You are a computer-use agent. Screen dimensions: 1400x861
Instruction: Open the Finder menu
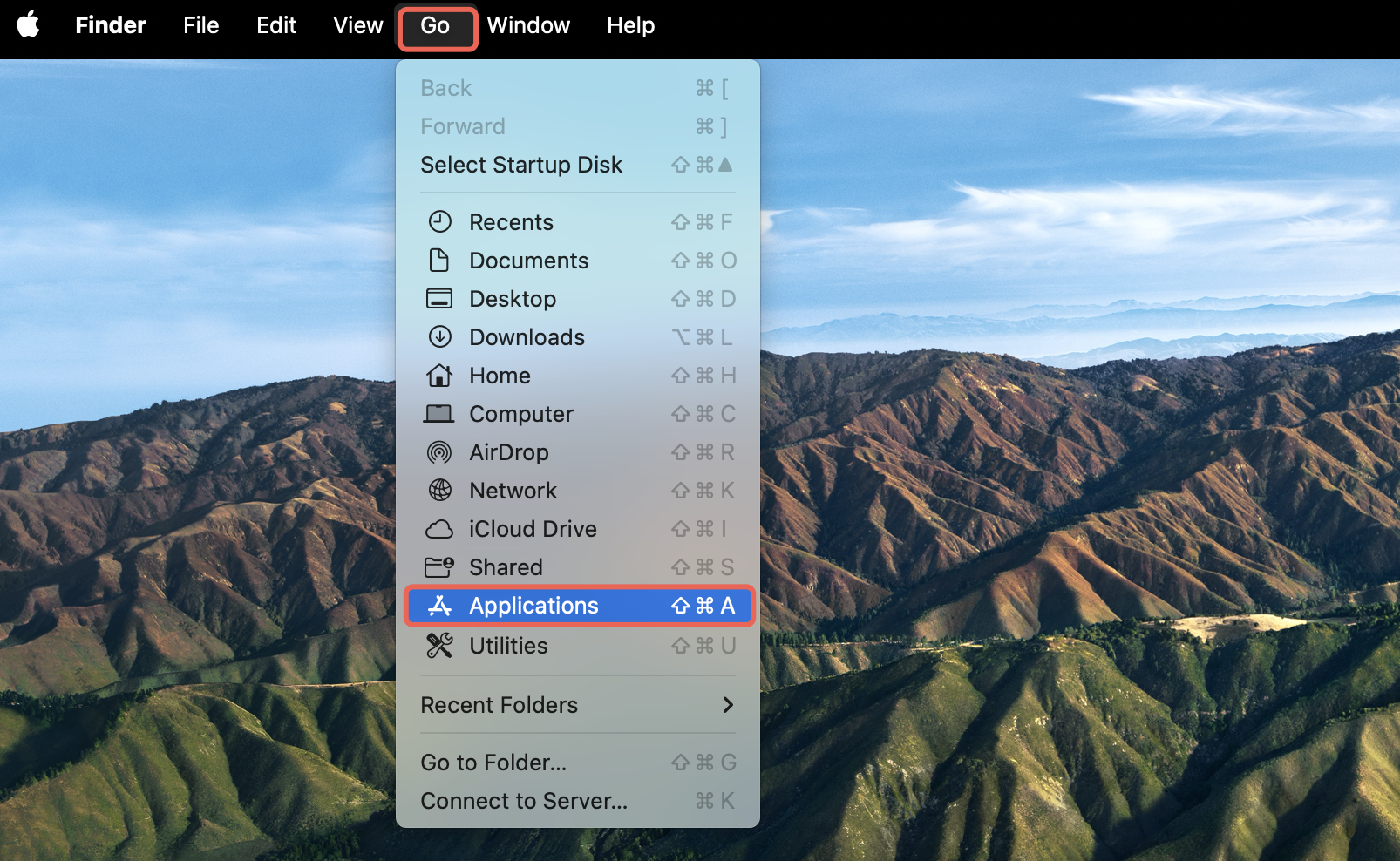click(111, 25)
